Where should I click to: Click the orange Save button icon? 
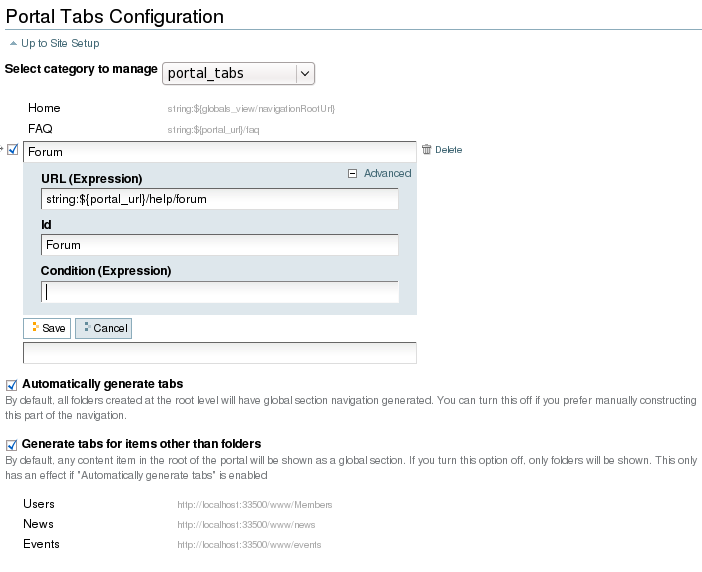point(35,327)
